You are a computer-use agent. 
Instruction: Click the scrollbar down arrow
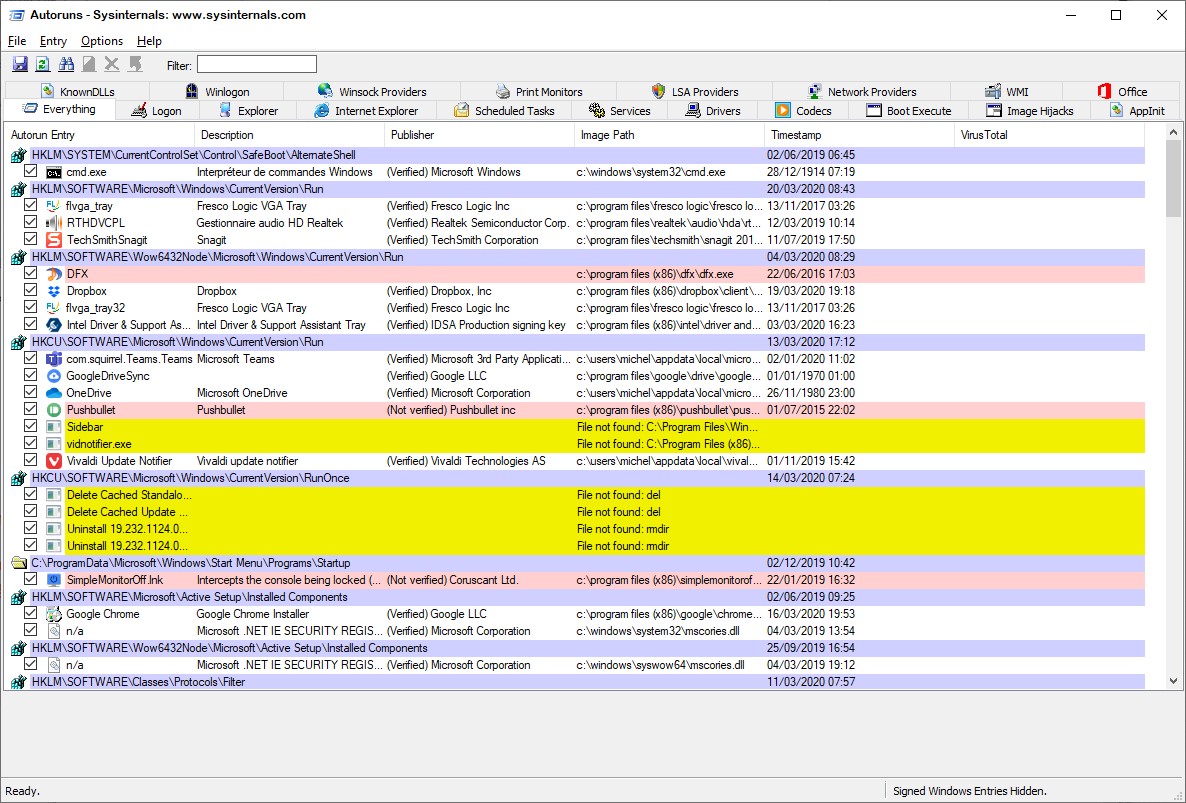point(1173,681)
